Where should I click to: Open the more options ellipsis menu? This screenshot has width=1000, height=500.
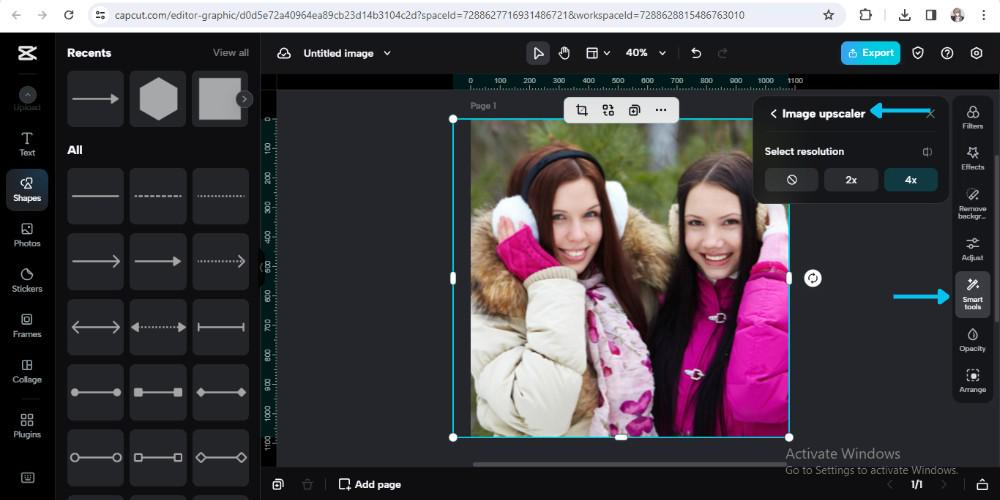tap(661, 110)
